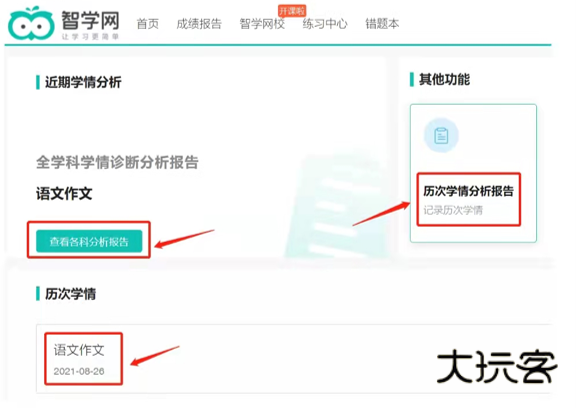Open the 首页 navigation tab
This screenshot has width=578, height=408.
[x=147, y=24]
